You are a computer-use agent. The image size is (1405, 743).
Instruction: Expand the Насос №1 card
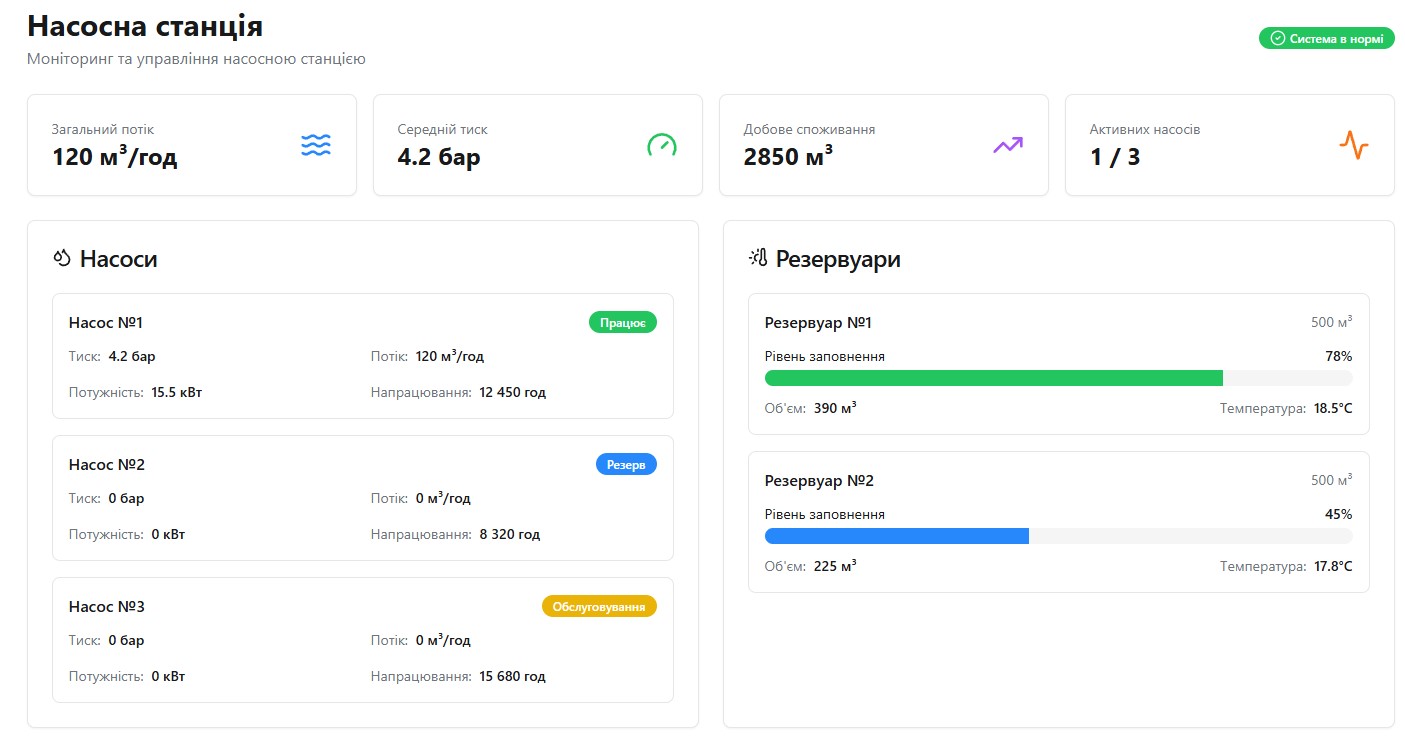click(x=363, y=356)
